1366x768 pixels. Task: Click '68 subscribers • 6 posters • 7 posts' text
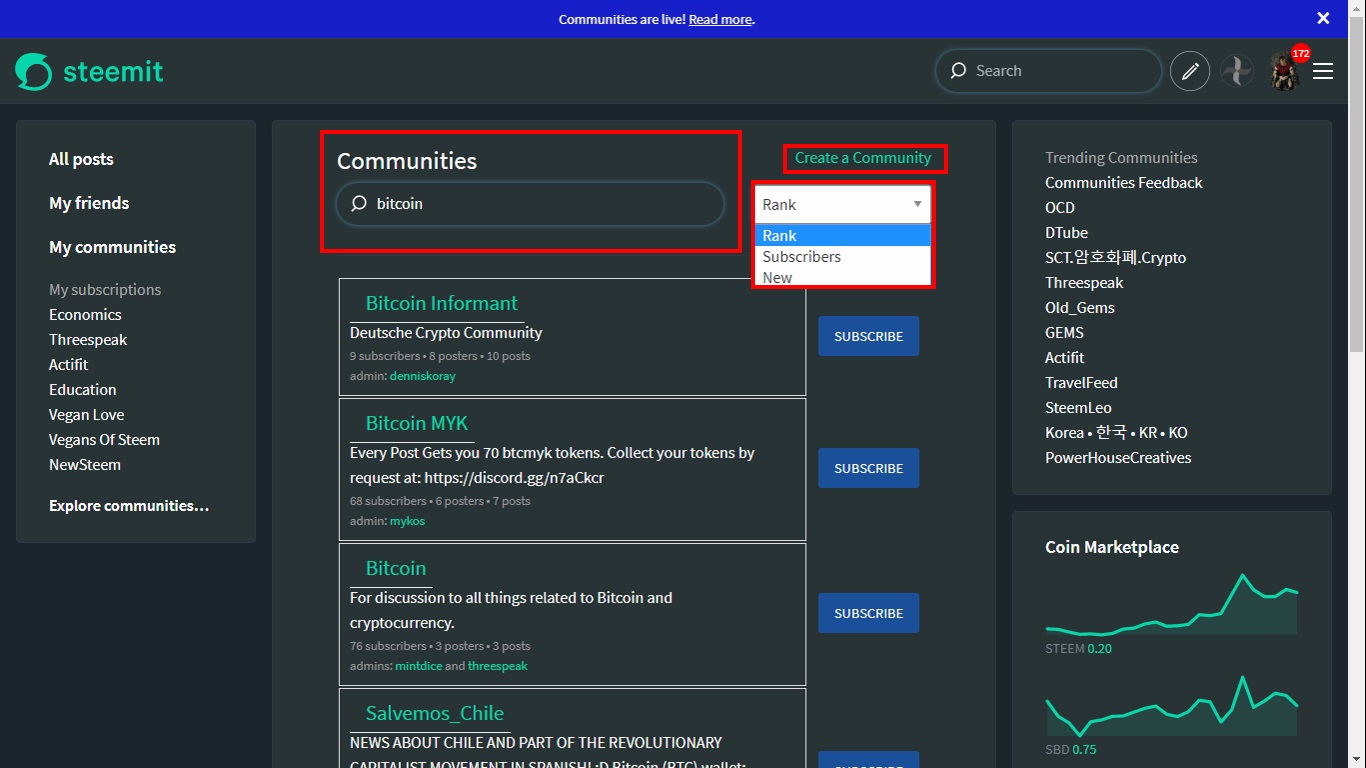tap(440, 501)
